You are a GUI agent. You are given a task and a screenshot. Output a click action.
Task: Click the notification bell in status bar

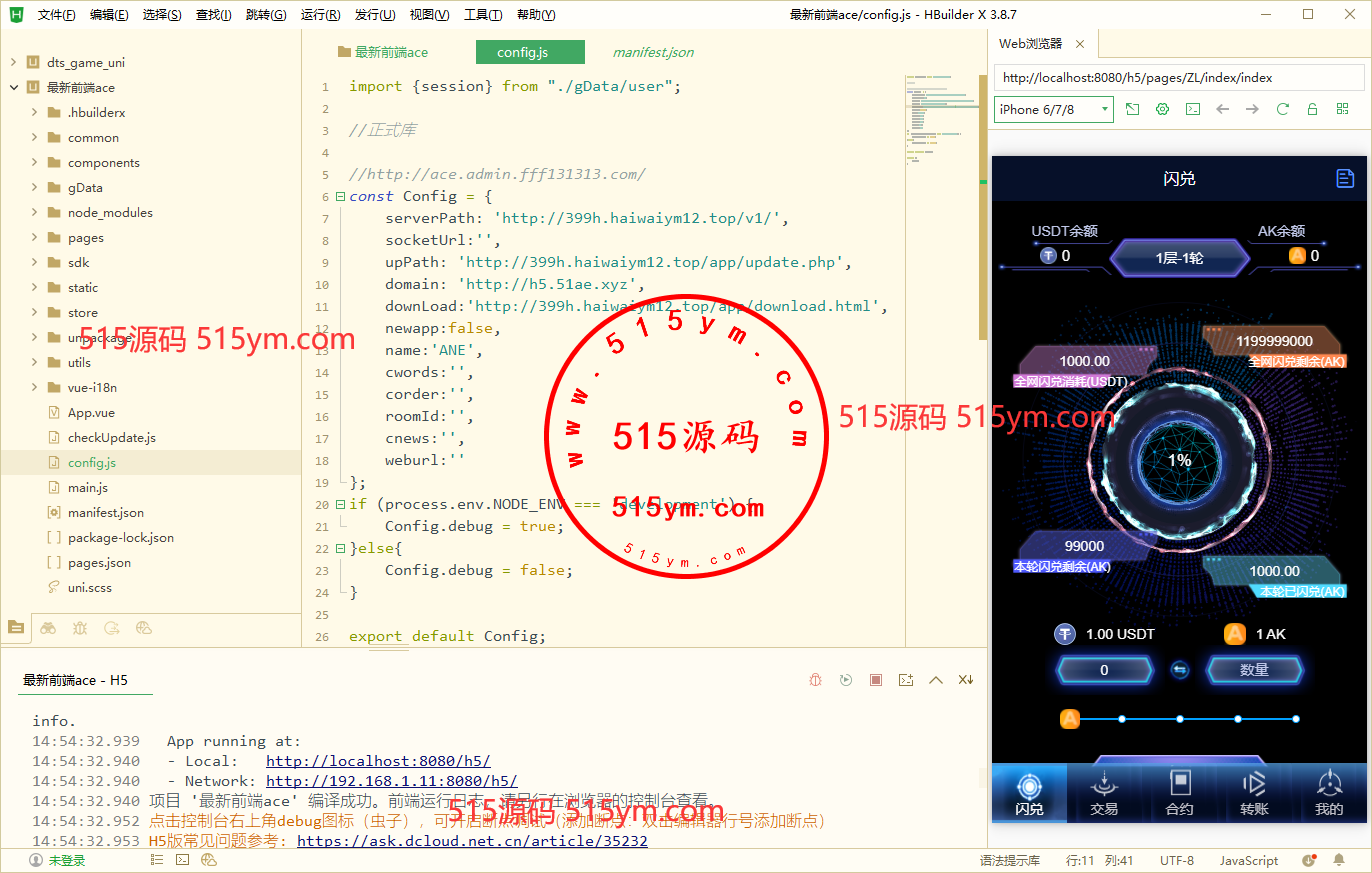click(1340, 860)
